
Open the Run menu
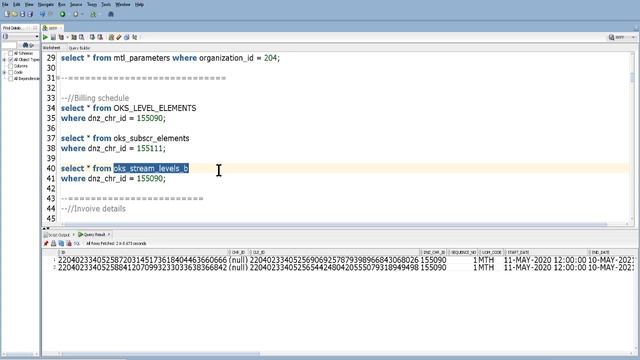(x=62, y=4)
